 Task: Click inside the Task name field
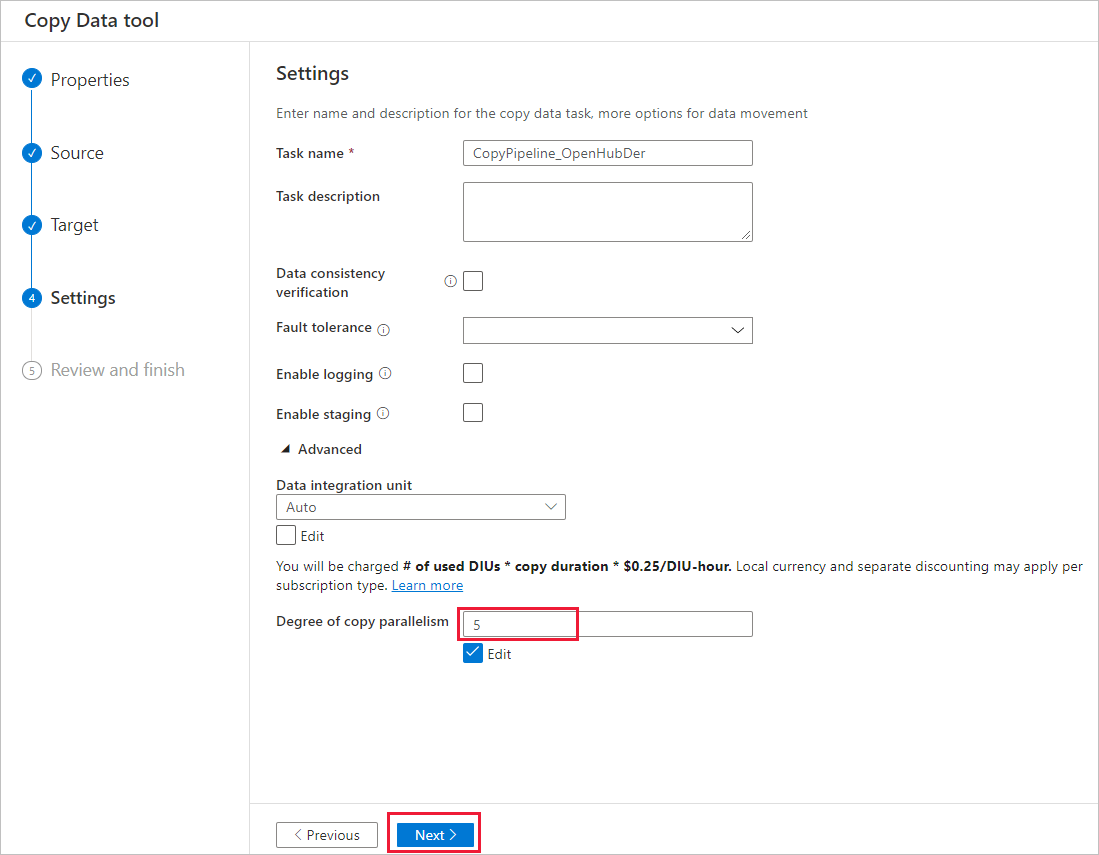pyautogui.click(x=607, y=152)
